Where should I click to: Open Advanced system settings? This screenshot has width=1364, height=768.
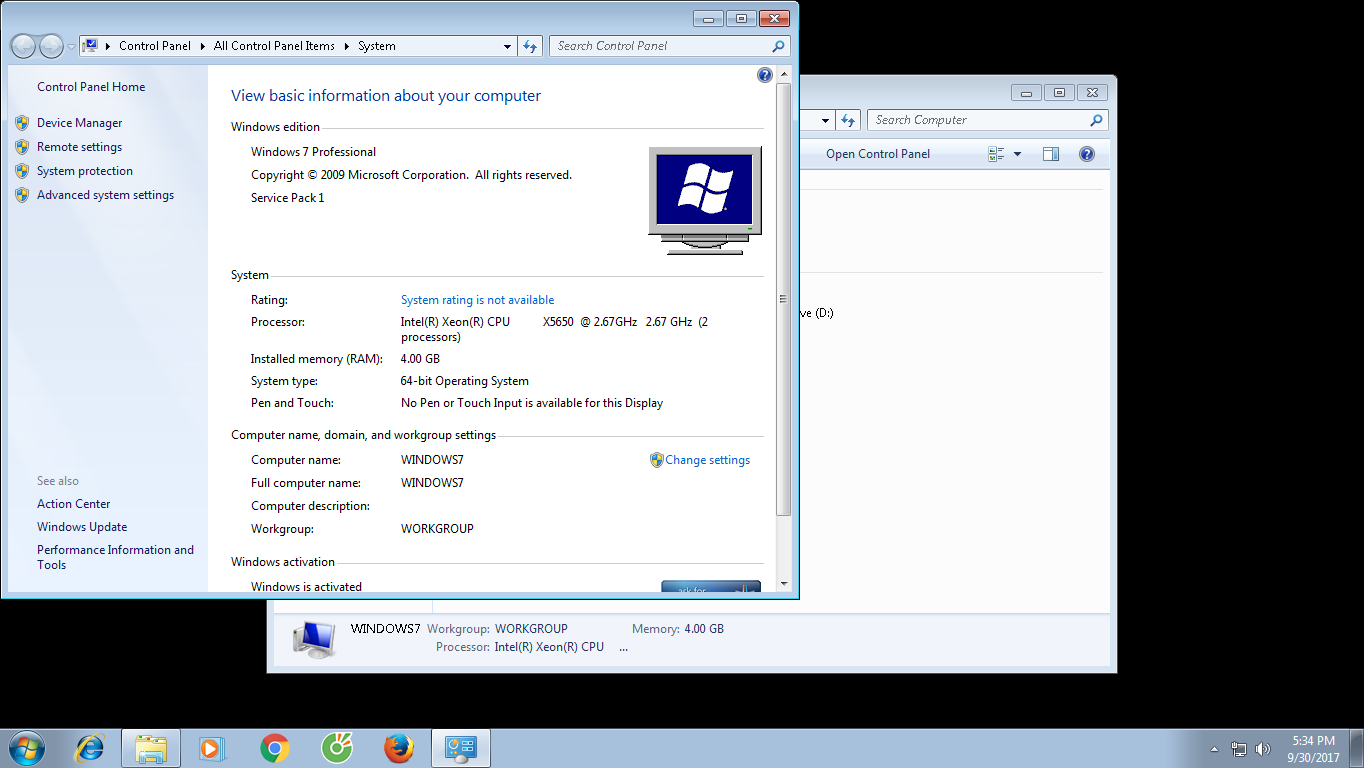[x=105, y=195]
